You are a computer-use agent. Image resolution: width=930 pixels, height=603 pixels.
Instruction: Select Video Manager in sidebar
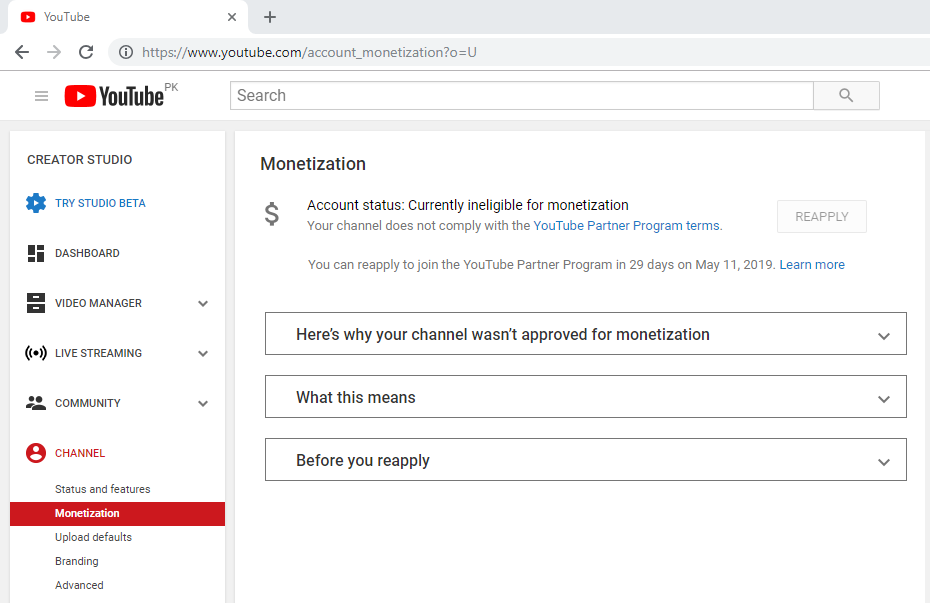tap(98, 303)
